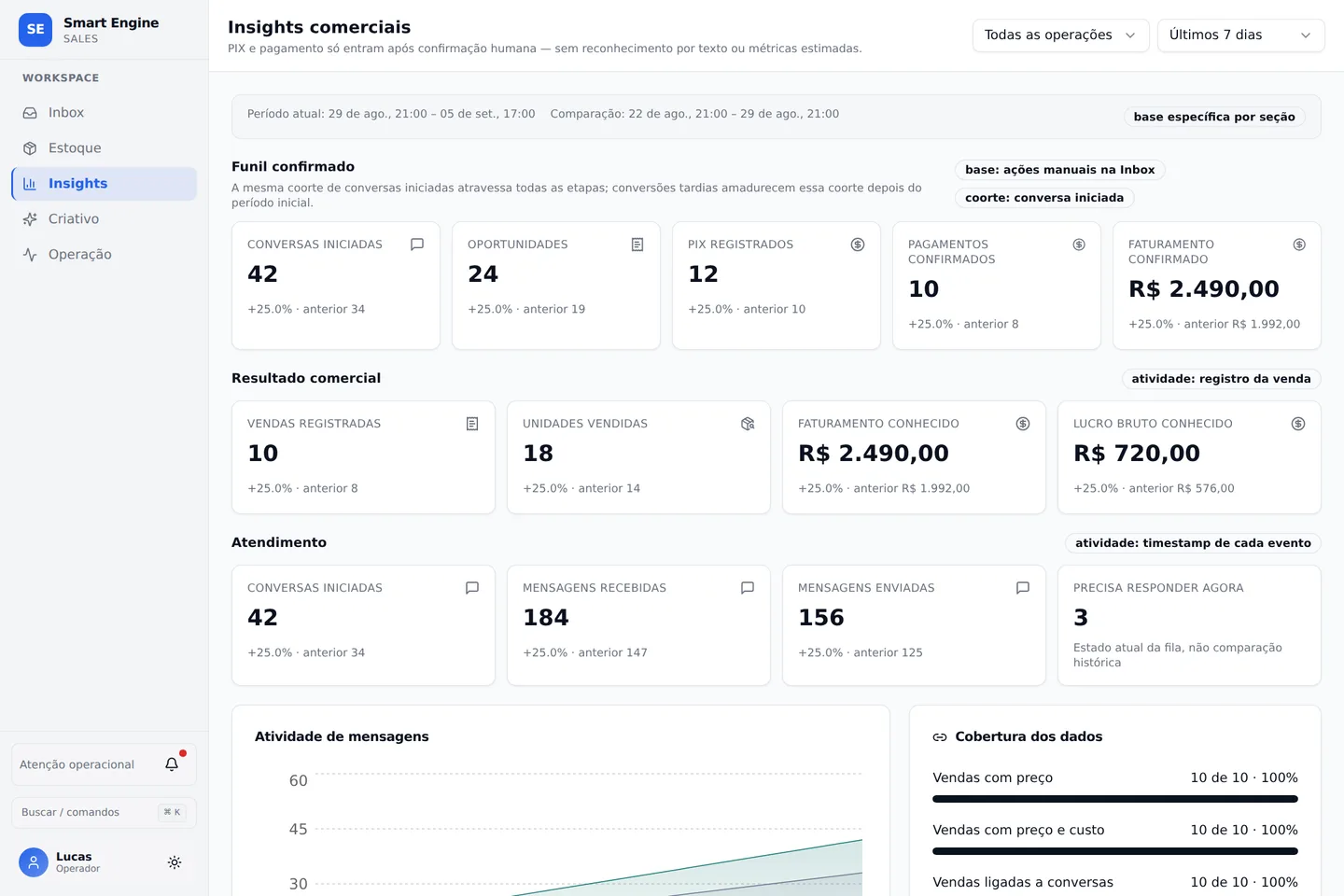This screenshot has height=896, width=1344.
Task: Click chat icon in Atendimento Conversas Iniciadas card
Action: pos(472,588)
